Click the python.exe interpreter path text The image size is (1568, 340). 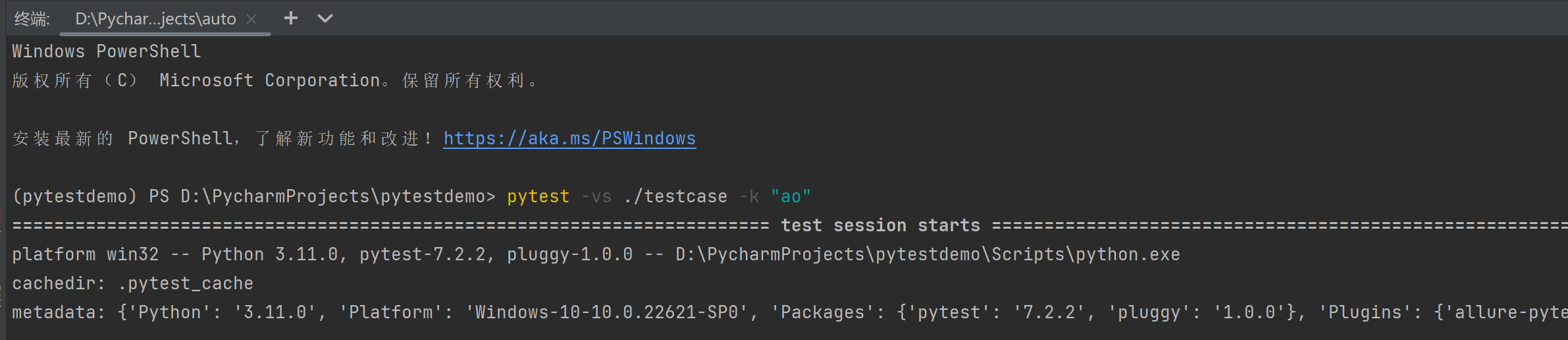pyautogui.click(x=927, y=254)
